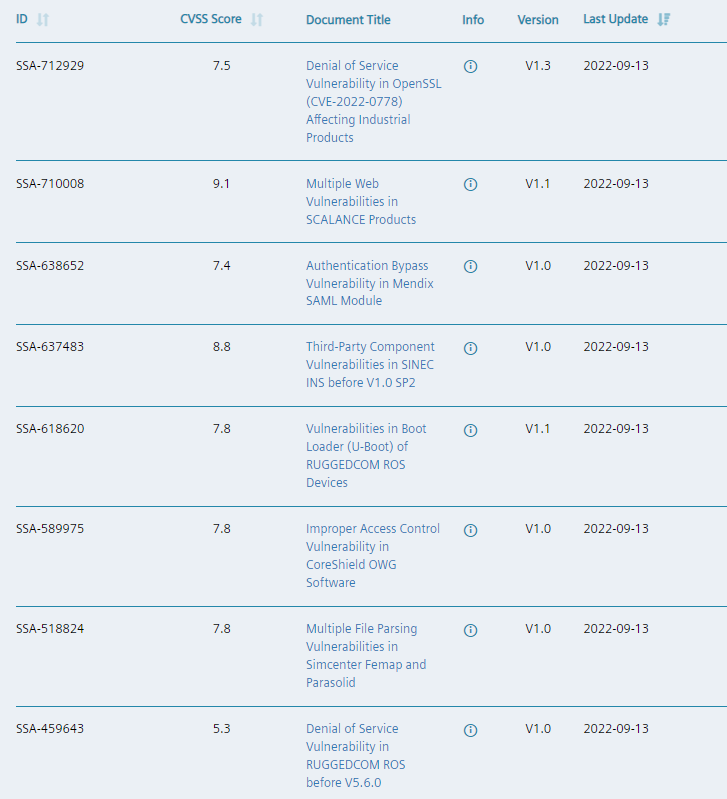
Task: Click the Document Title column header
Action: tap(348, 20)
